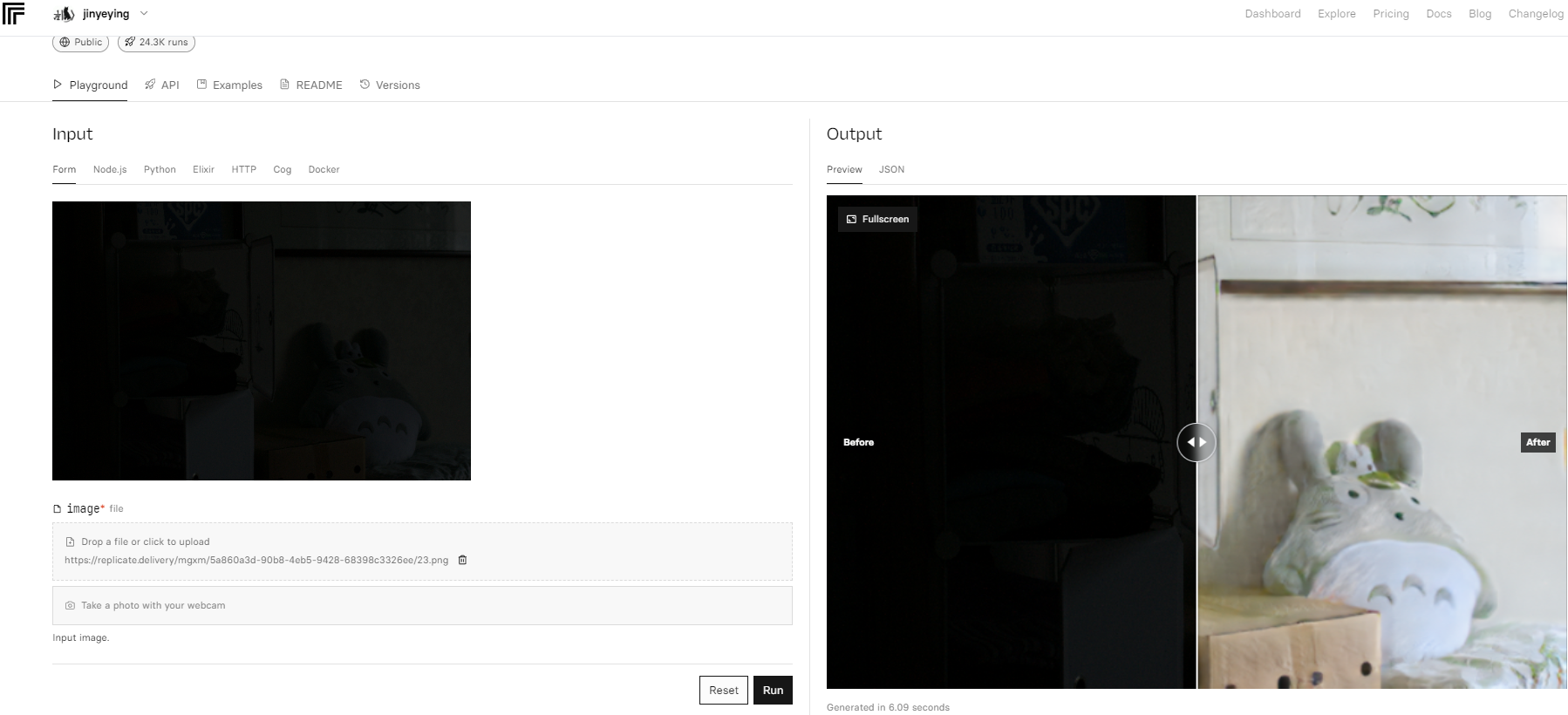The width and height of the screenshot is (1568, 715).
Task: Click the enhanced Totoro output image
Action: [1382, 442]
